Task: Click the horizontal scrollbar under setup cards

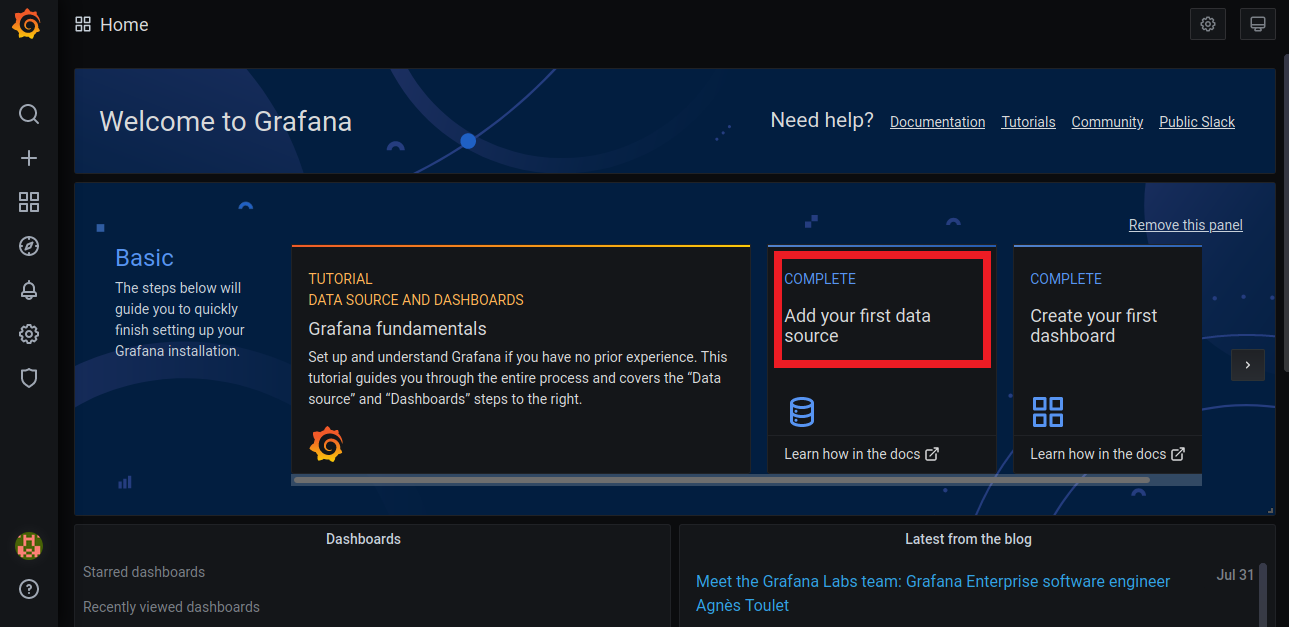Action: [721, 480]
